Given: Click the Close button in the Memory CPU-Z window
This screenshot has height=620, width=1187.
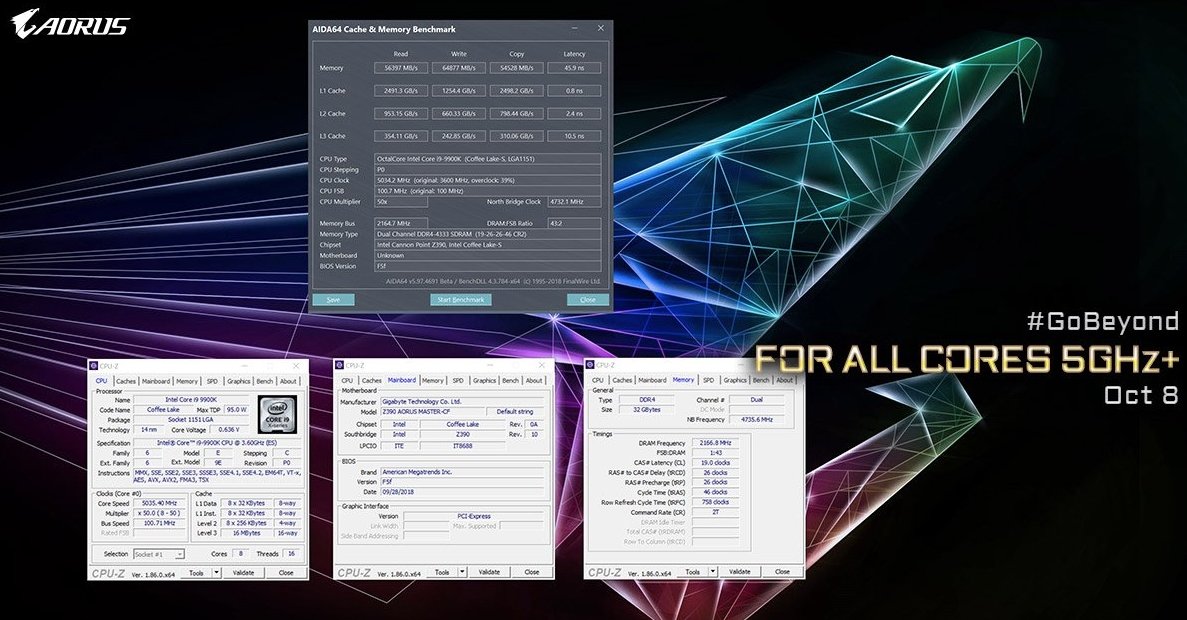Looking at the screenshot, I should pyautogui.click(x=782, y=572).
